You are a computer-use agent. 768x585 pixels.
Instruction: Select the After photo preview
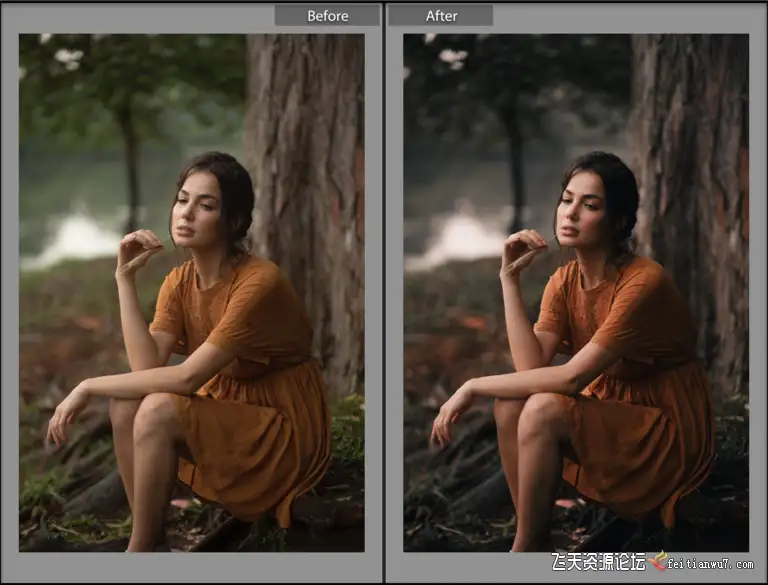(x=576, y=292)
